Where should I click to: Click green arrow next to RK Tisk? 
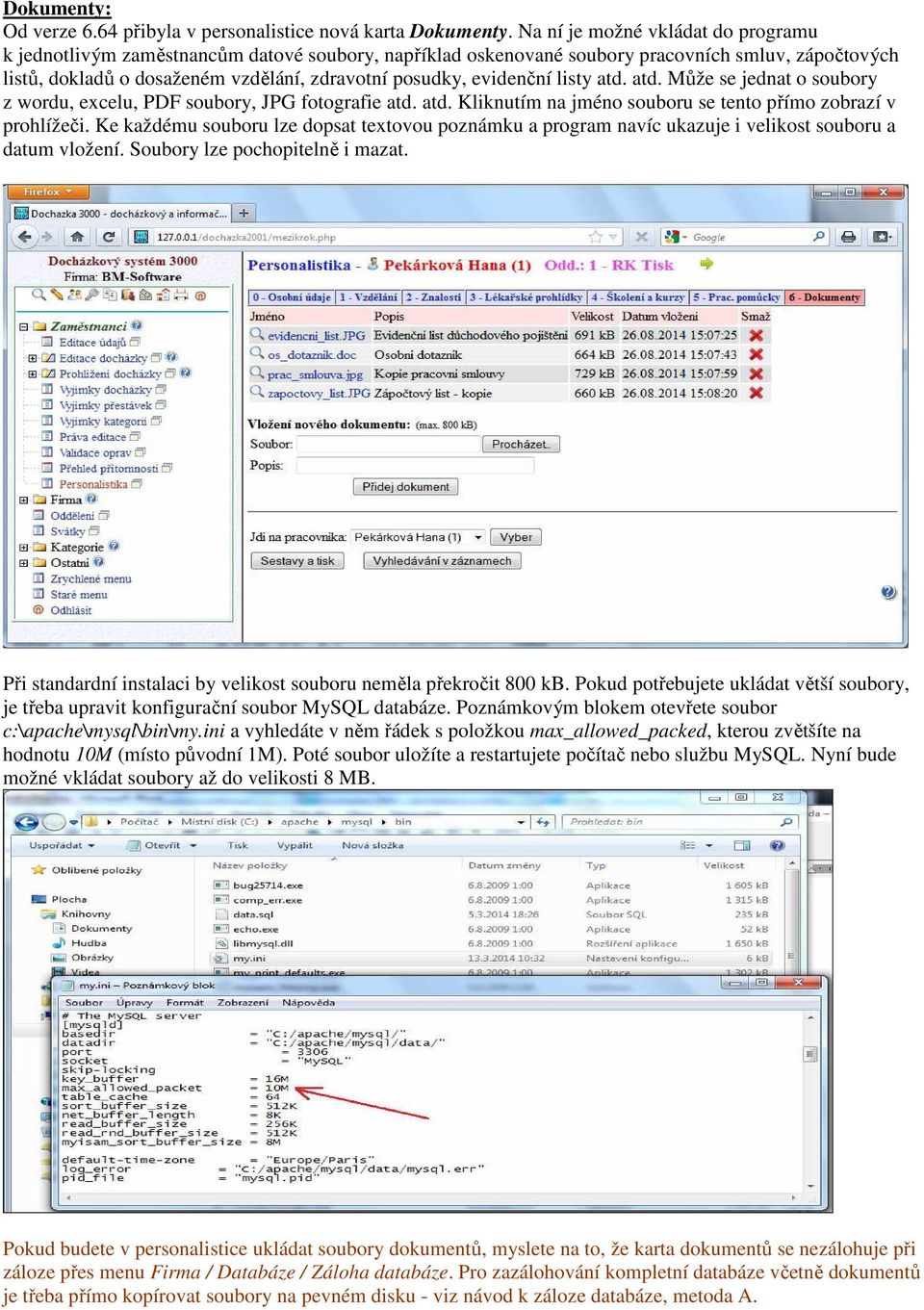(706, 264)
